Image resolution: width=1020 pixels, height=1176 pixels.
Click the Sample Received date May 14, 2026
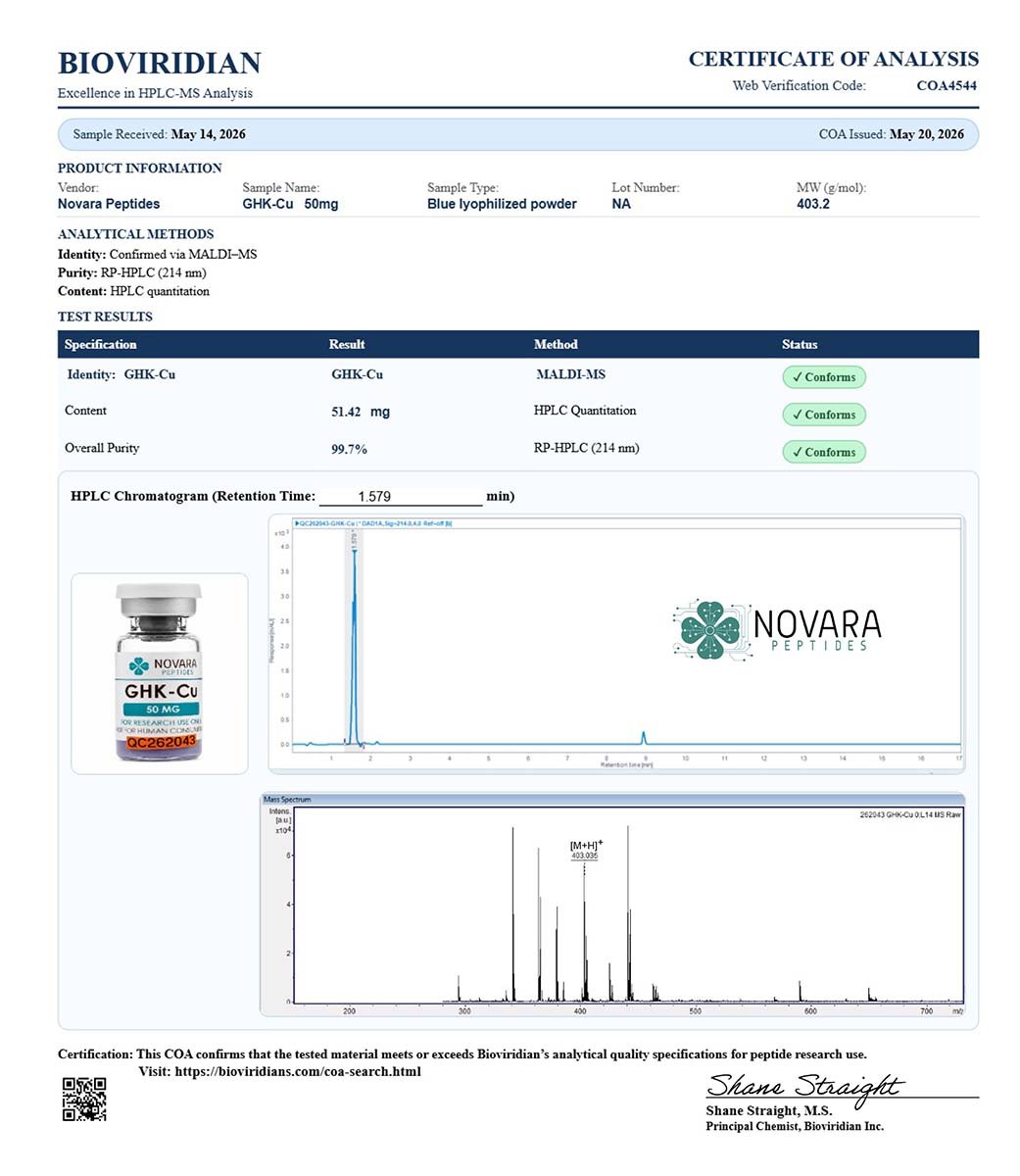[x=208, y=134]
